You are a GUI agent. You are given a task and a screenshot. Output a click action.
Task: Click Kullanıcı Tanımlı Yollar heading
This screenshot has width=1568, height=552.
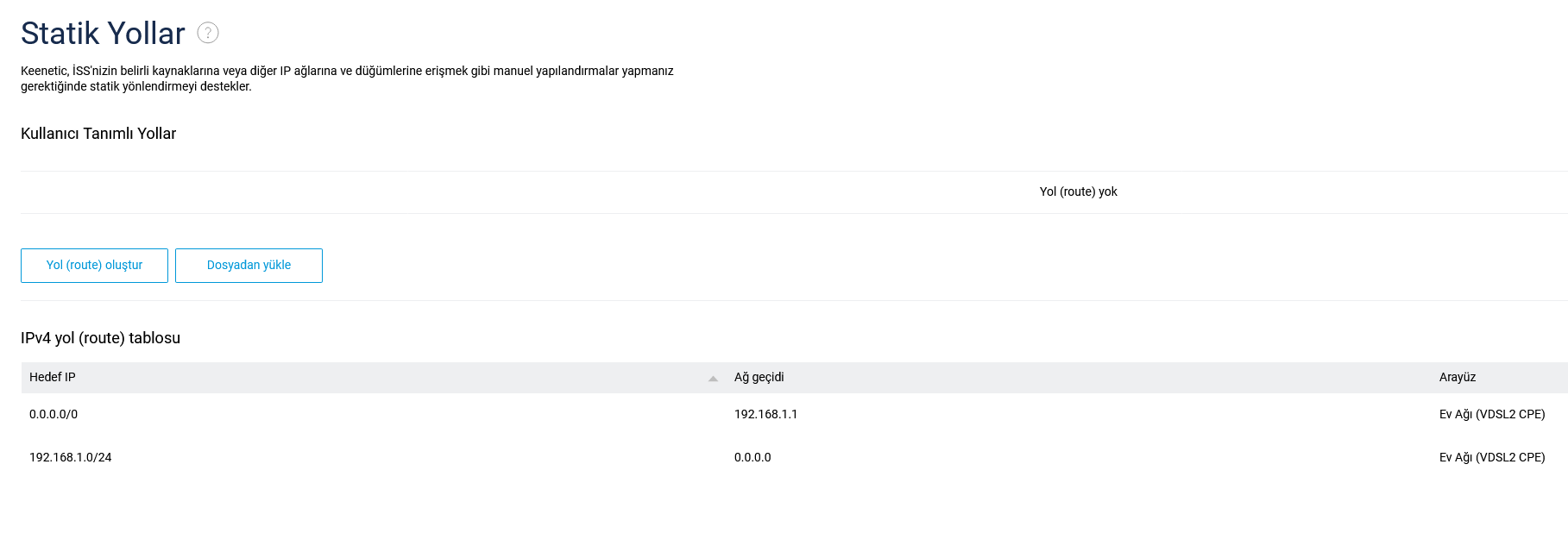98,134
